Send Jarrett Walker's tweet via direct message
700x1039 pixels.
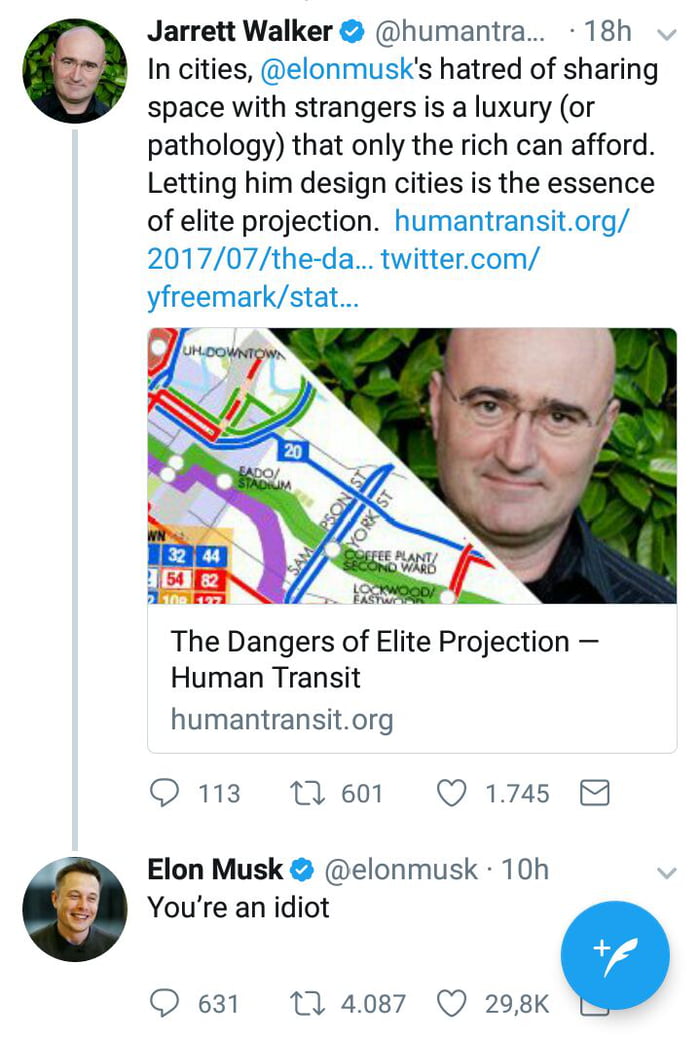point(595,794)
